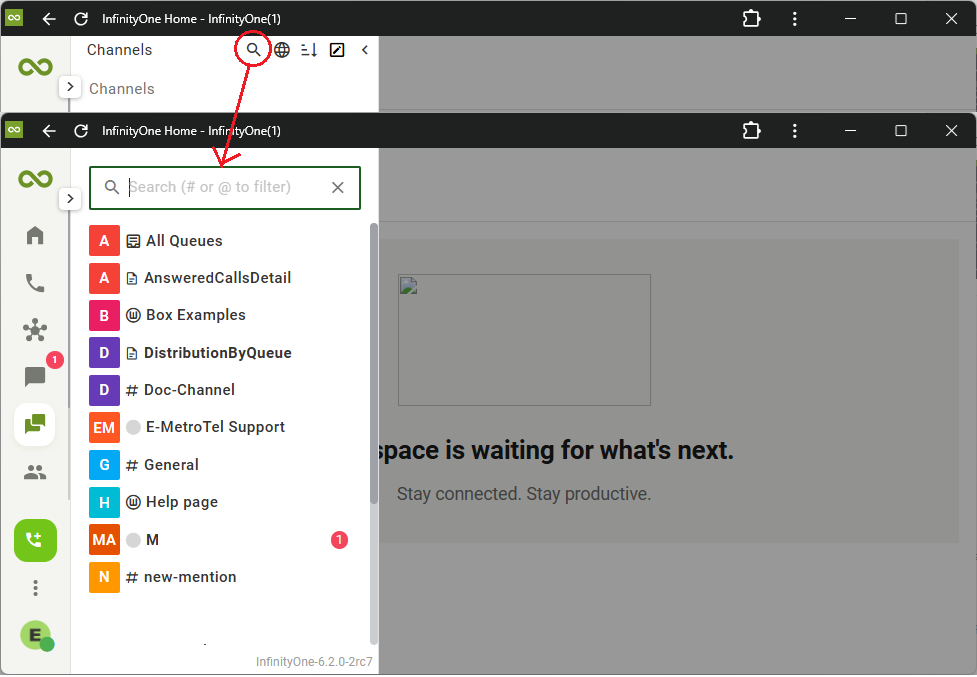Click the broken image placeholder thumbnail
Screen dimensions: 977x677
tap(525, 340)
